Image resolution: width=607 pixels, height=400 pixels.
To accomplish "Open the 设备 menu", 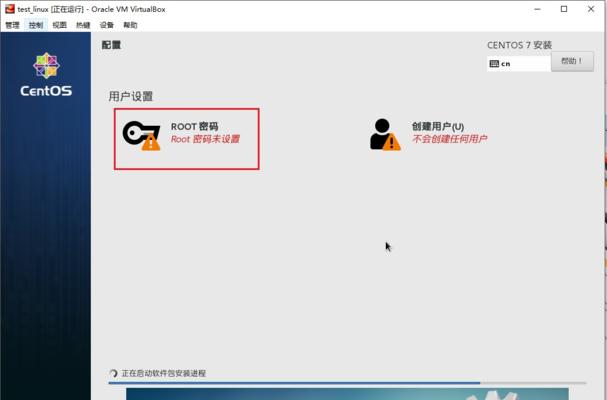I will point(106,25).
